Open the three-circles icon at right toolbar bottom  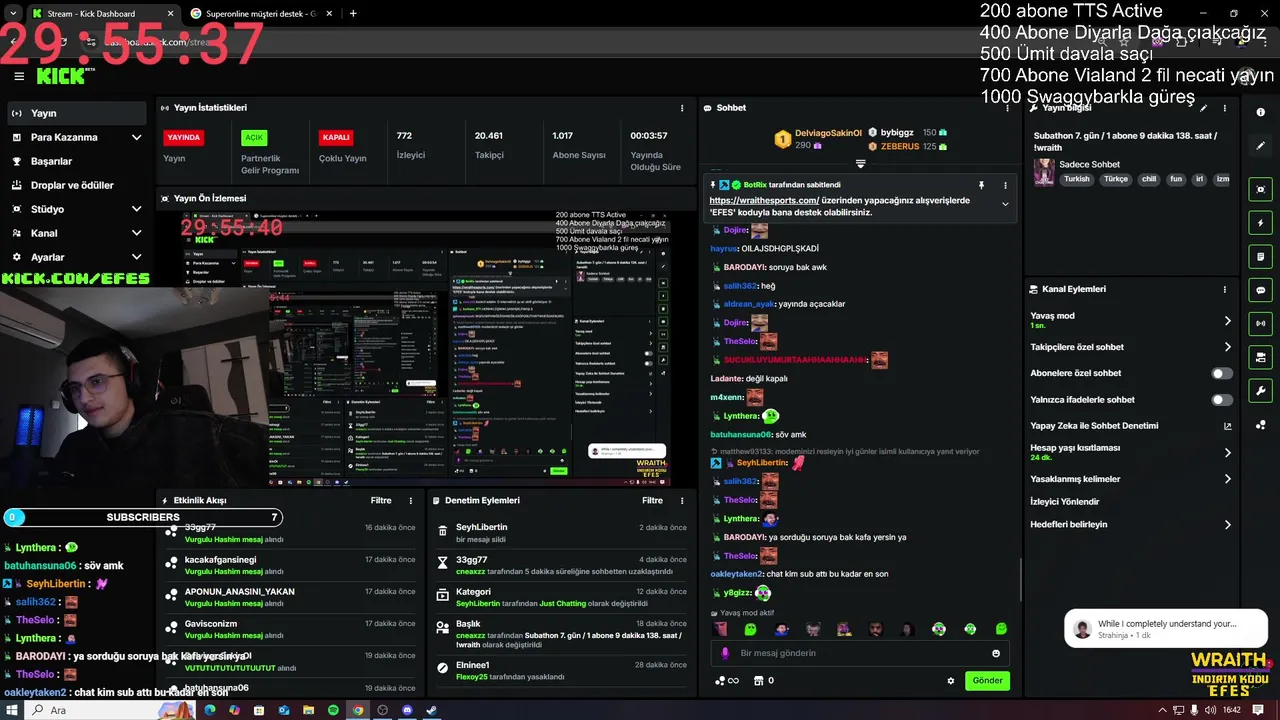tap(1261, 425)
